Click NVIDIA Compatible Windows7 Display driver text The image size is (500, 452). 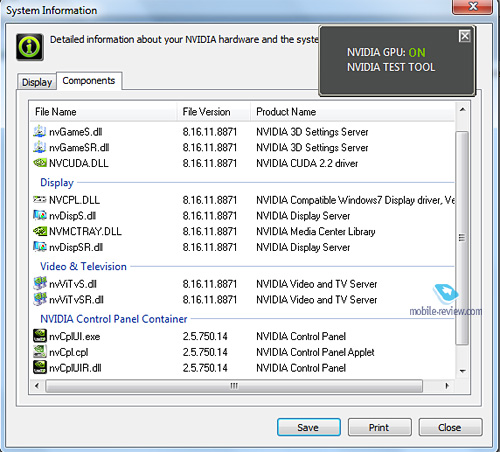click(355, 200)
